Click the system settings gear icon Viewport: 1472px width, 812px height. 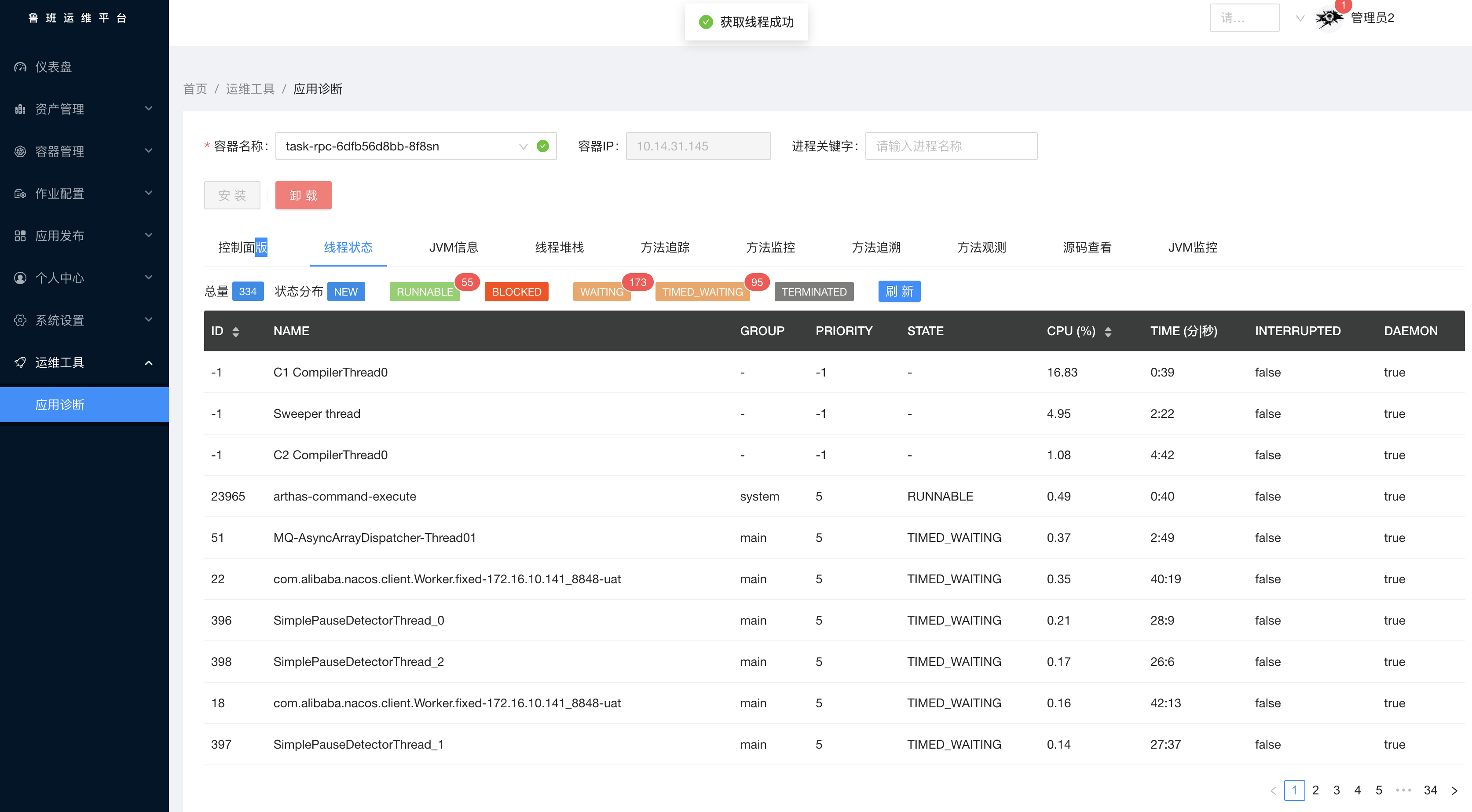tap(20, 320)
